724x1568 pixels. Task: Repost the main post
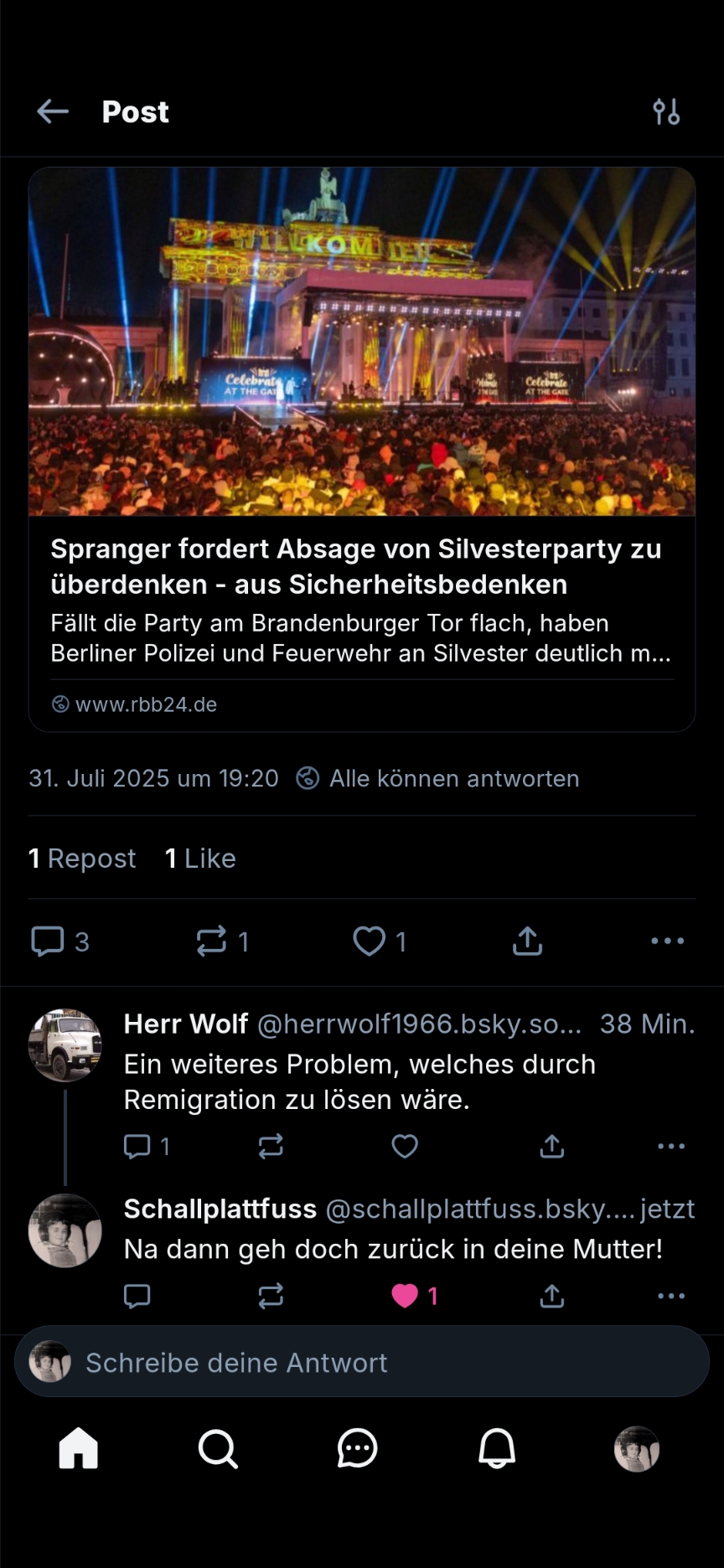point(211,941)
